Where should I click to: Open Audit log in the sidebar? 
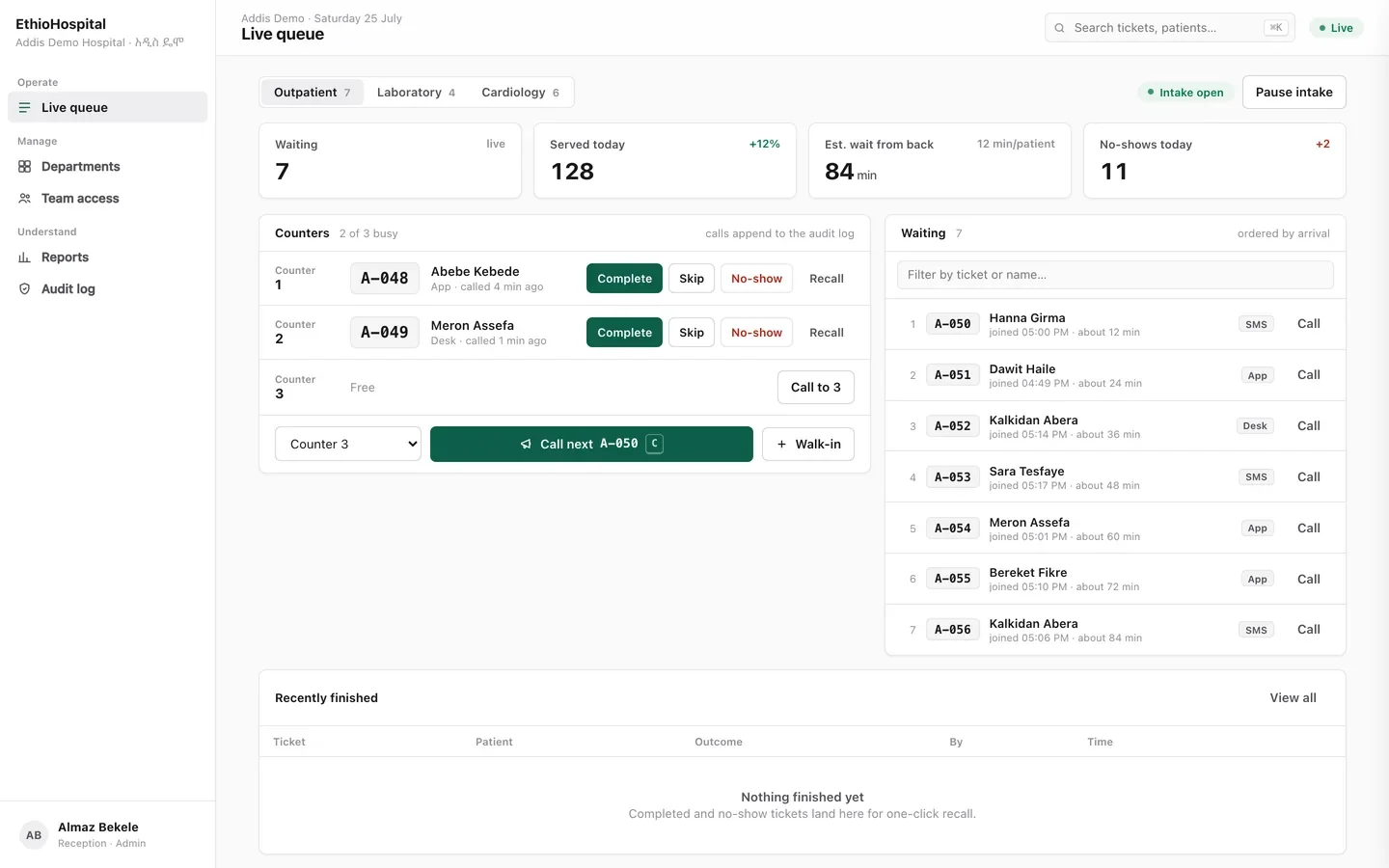pyautogui.click(x=107, y=289)
